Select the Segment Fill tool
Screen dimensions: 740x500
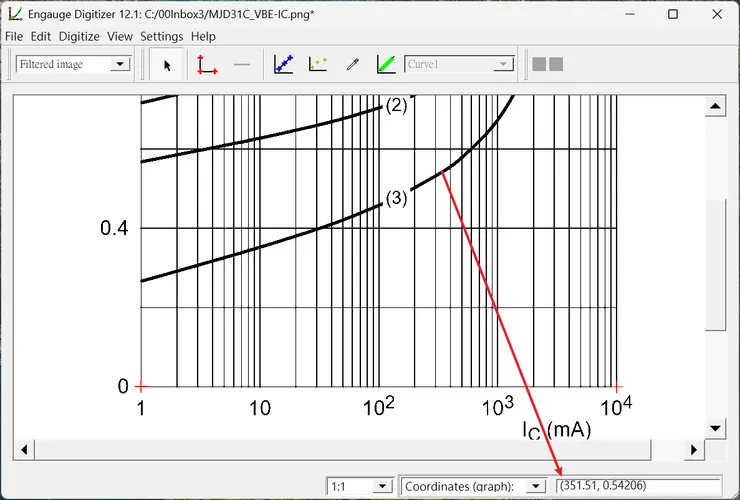click(386, 65)
